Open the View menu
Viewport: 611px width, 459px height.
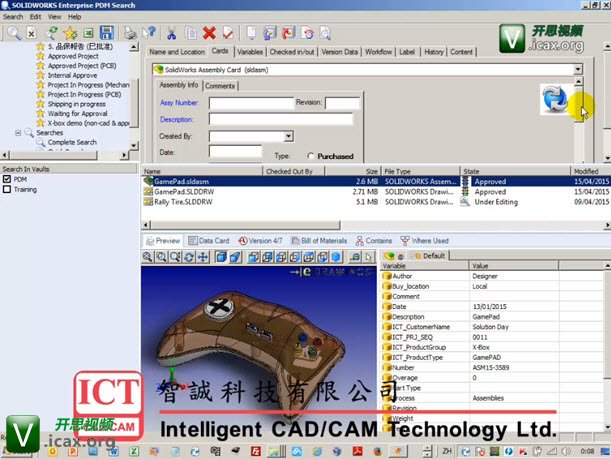(55, 17)
